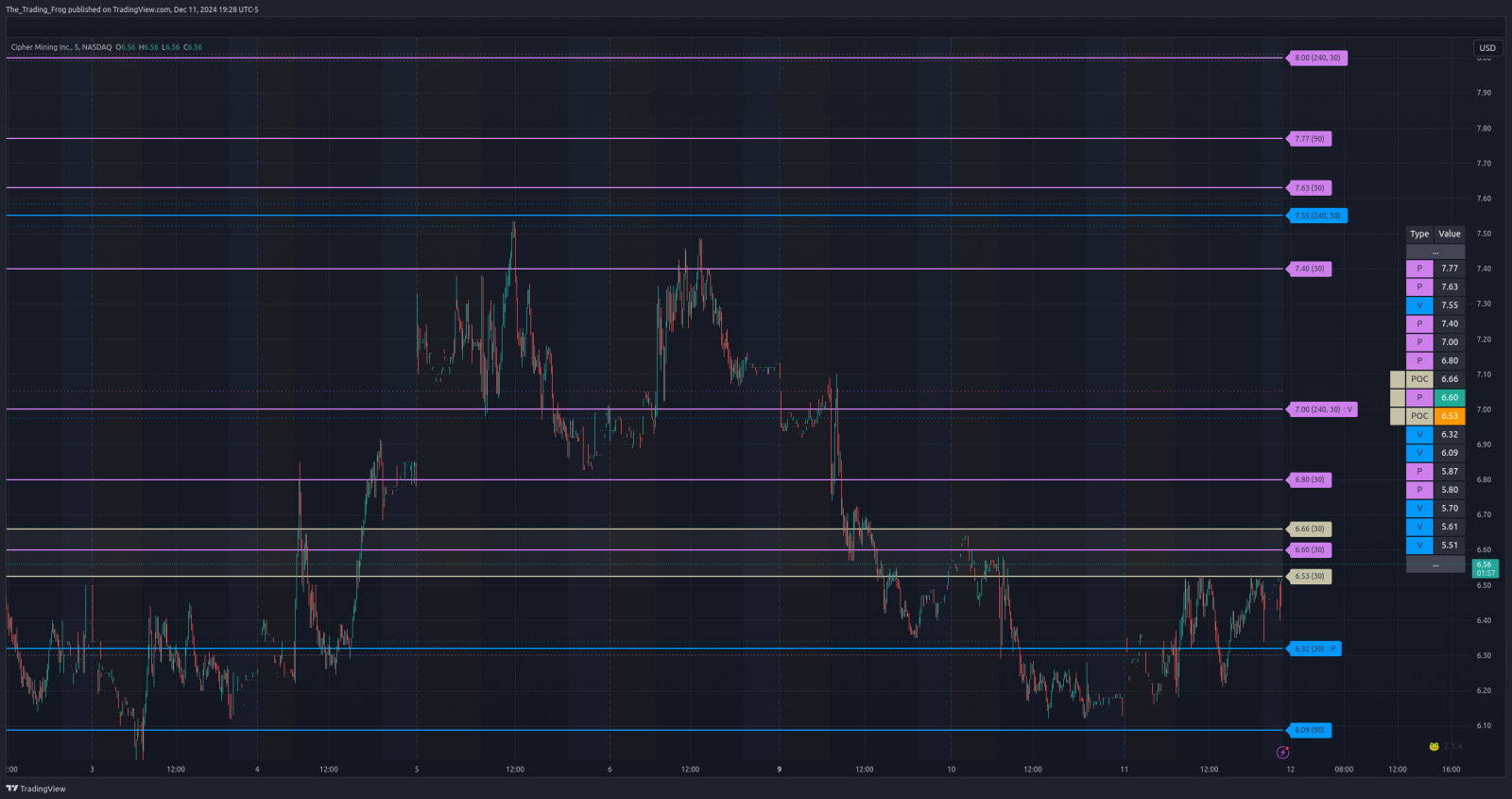Click the Type column header in table
The height and width of the screenshot is (799, 1512).
click(x=1419, y=234)
